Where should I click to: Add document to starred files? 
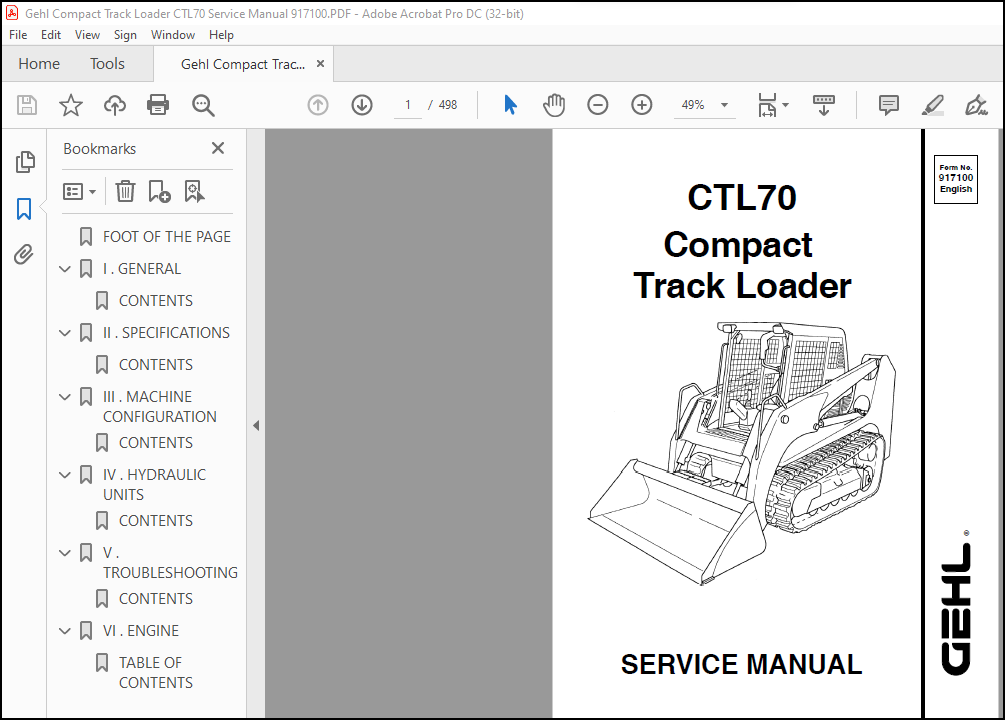[x=71, y=105]
